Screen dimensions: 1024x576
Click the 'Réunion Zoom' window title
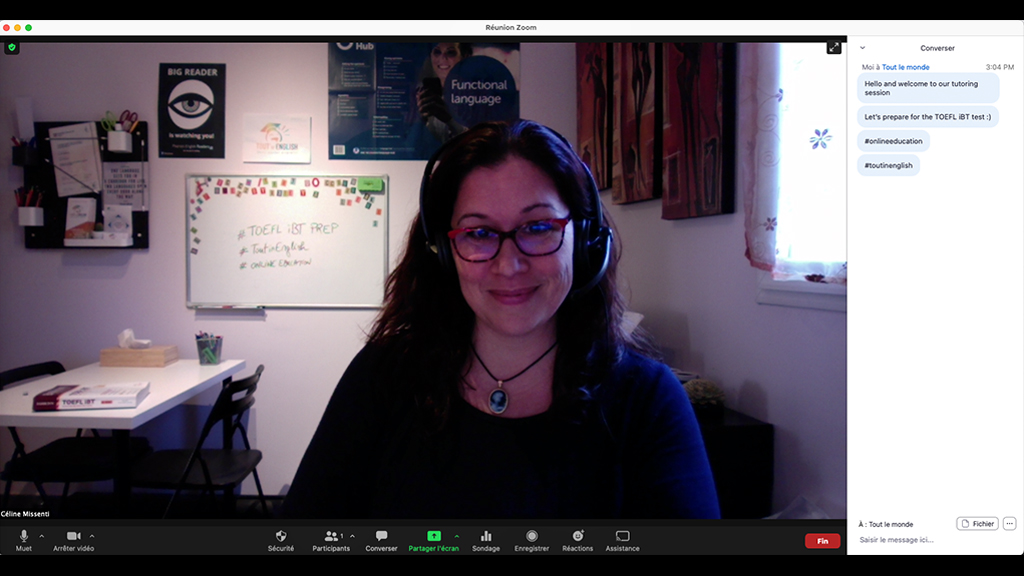pyautogui.click(x=511, y=27)
